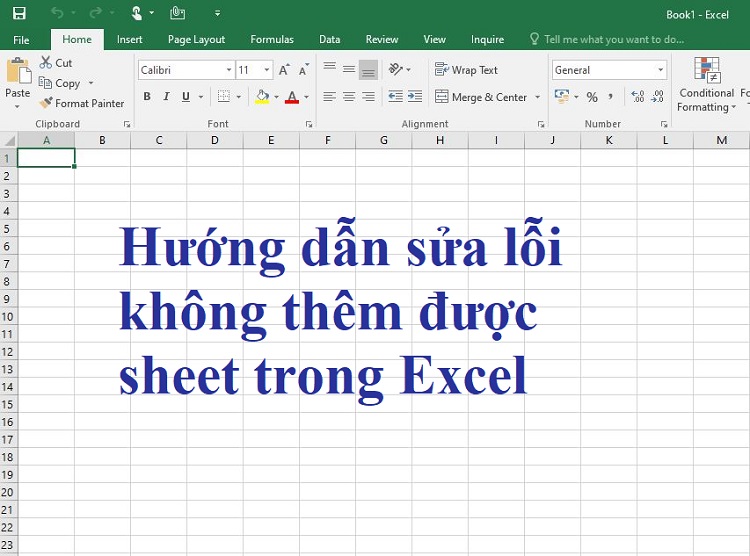This screenshot has width=750, height=556.
Task: Go to the Data tab
Action: pos(330,39)
